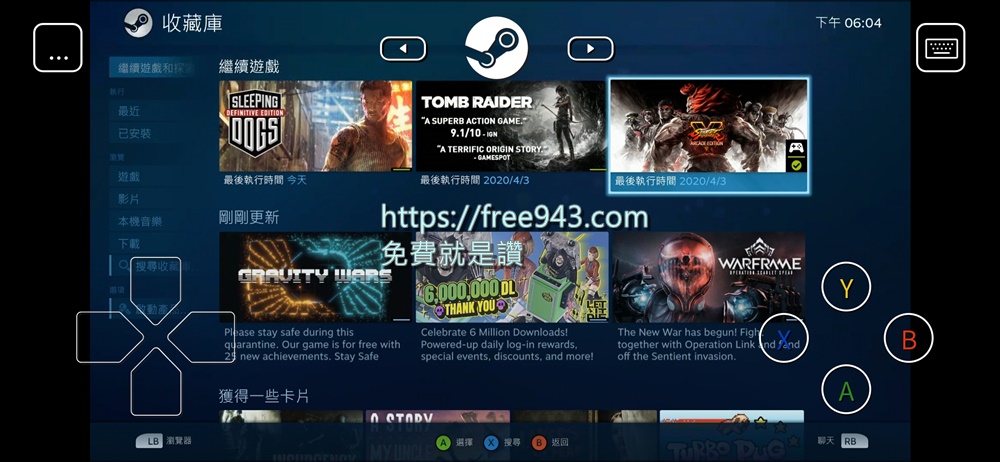
Task: Click the RB 聊天 hint
Action: (x=842, y=441)
